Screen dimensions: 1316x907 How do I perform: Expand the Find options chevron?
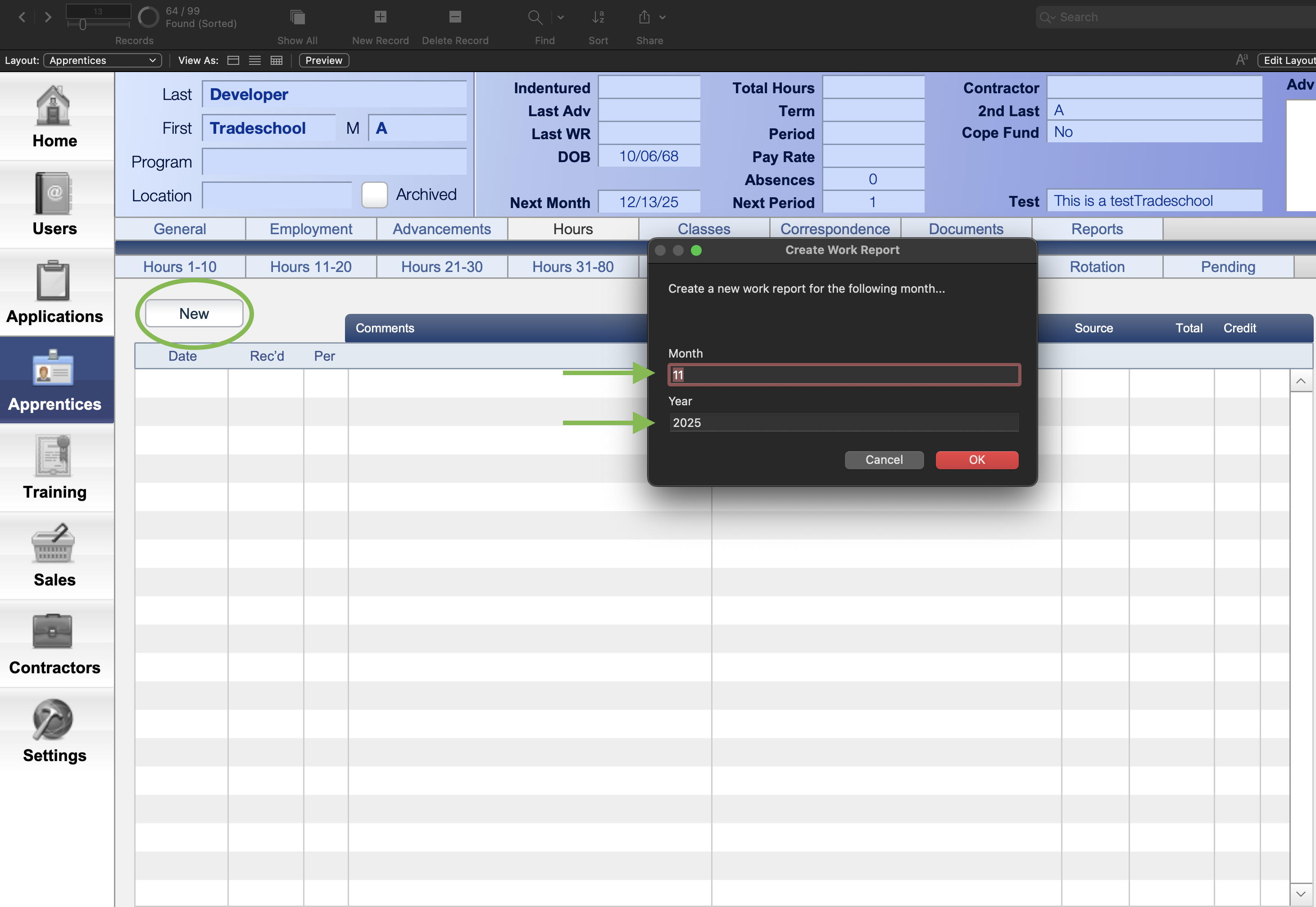pyautogui.click(x=560, y=17)
